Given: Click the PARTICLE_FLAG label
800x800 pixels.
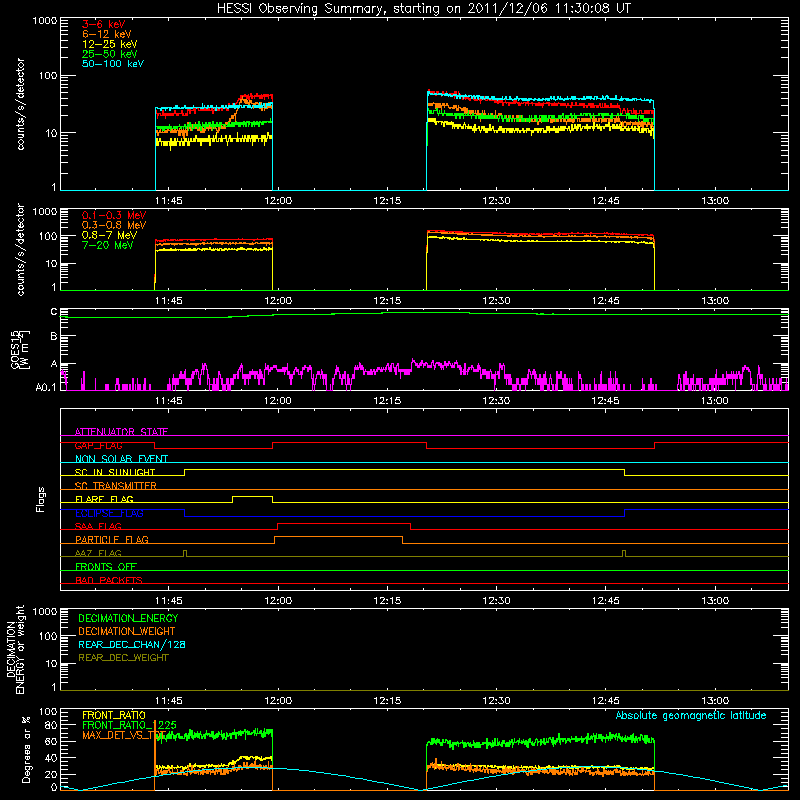Looking at the screenshot, I should point(112,539).
